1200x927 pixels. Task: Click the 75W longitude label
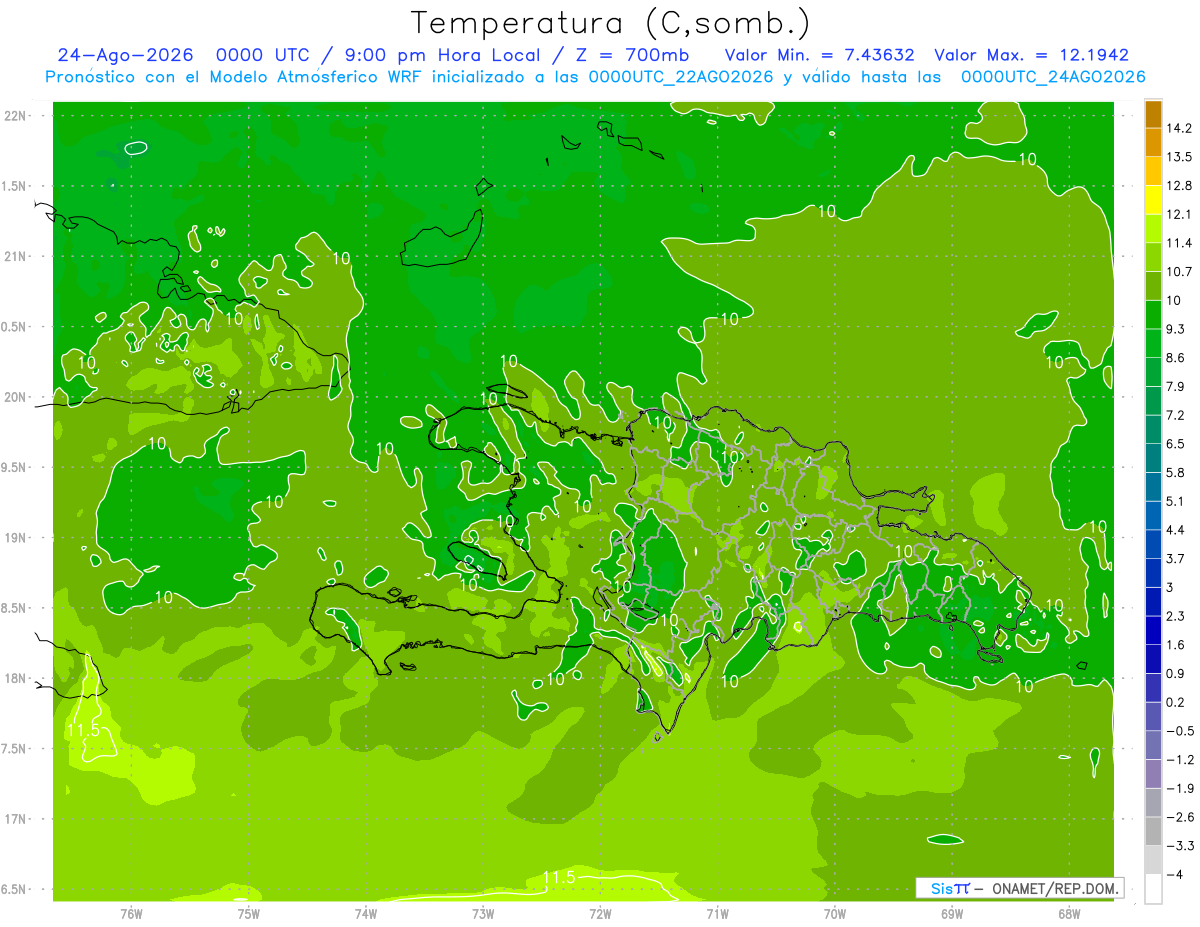248,913
